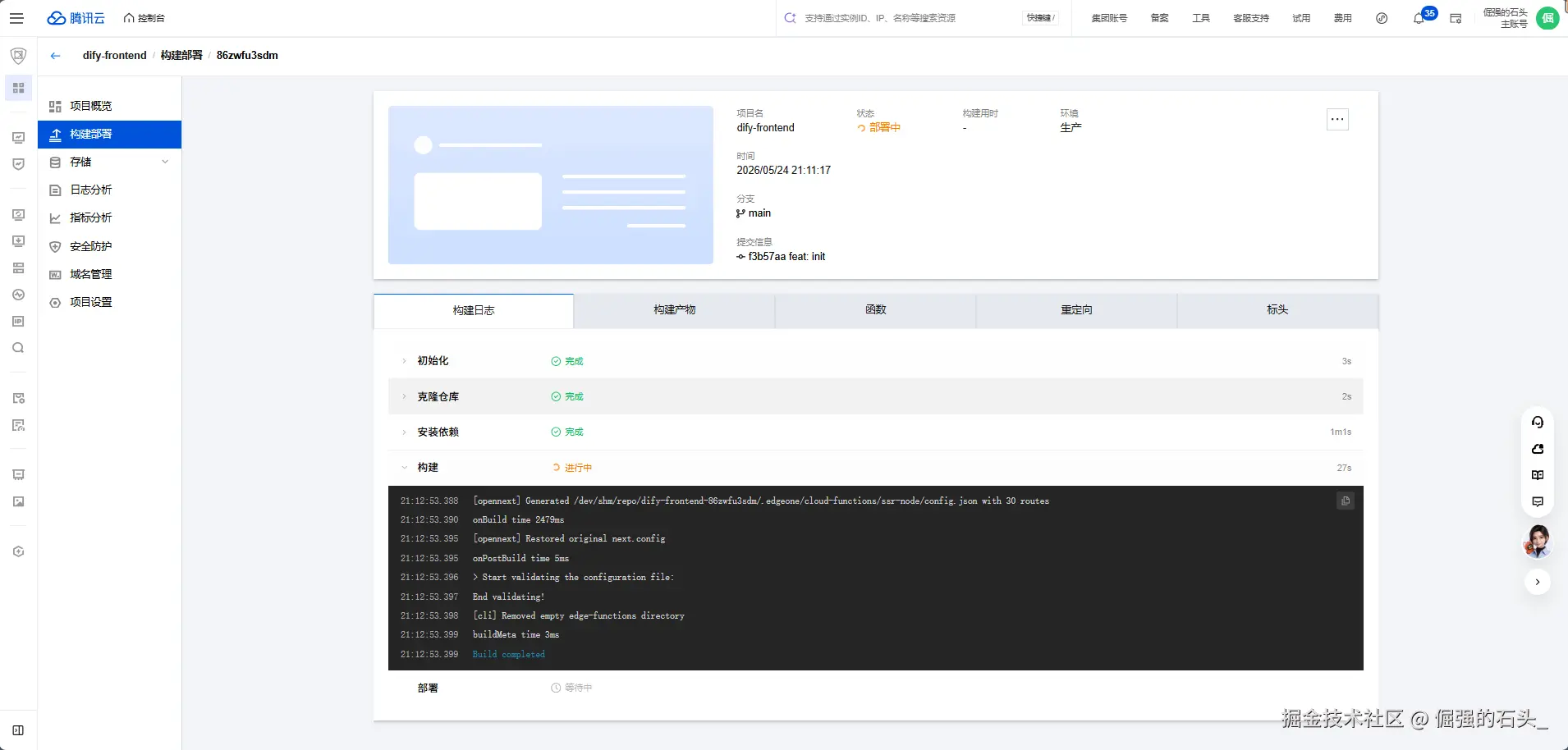Image resolution: width=1568 pixels, height=750 pixels.
Task: Click the assistant avatar floating icon
Action: click(x=1538, y=542)
